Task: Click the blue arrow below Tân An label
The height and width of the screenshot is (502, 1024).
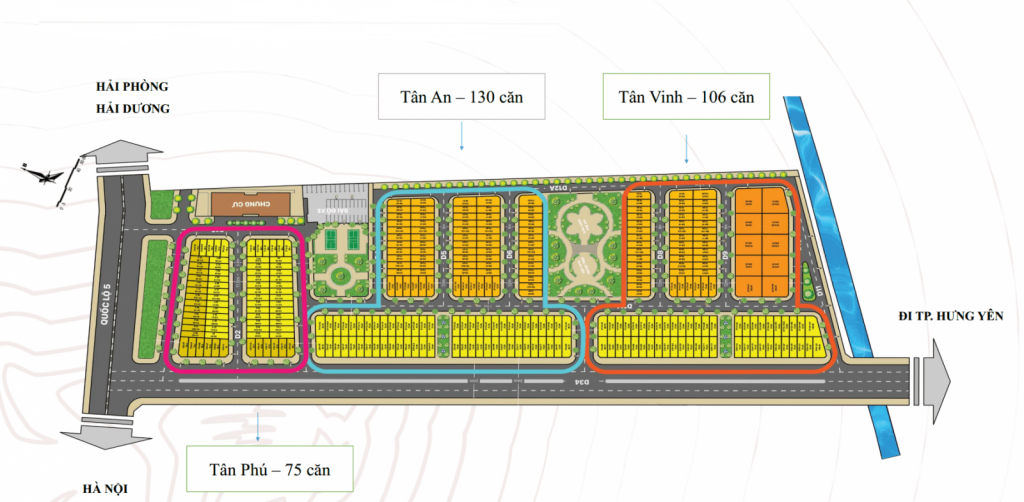Action: point(462,135)
